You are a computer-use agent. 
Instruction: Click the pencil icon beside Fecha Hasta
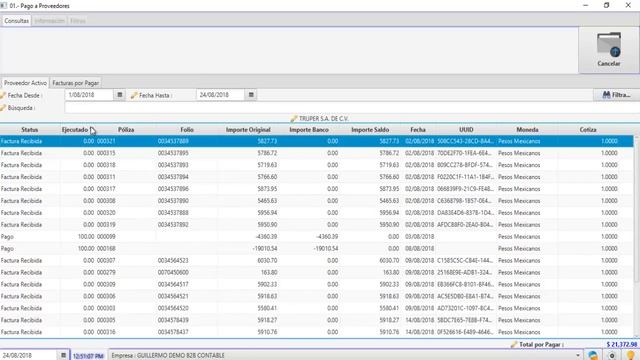click(134, 95)
